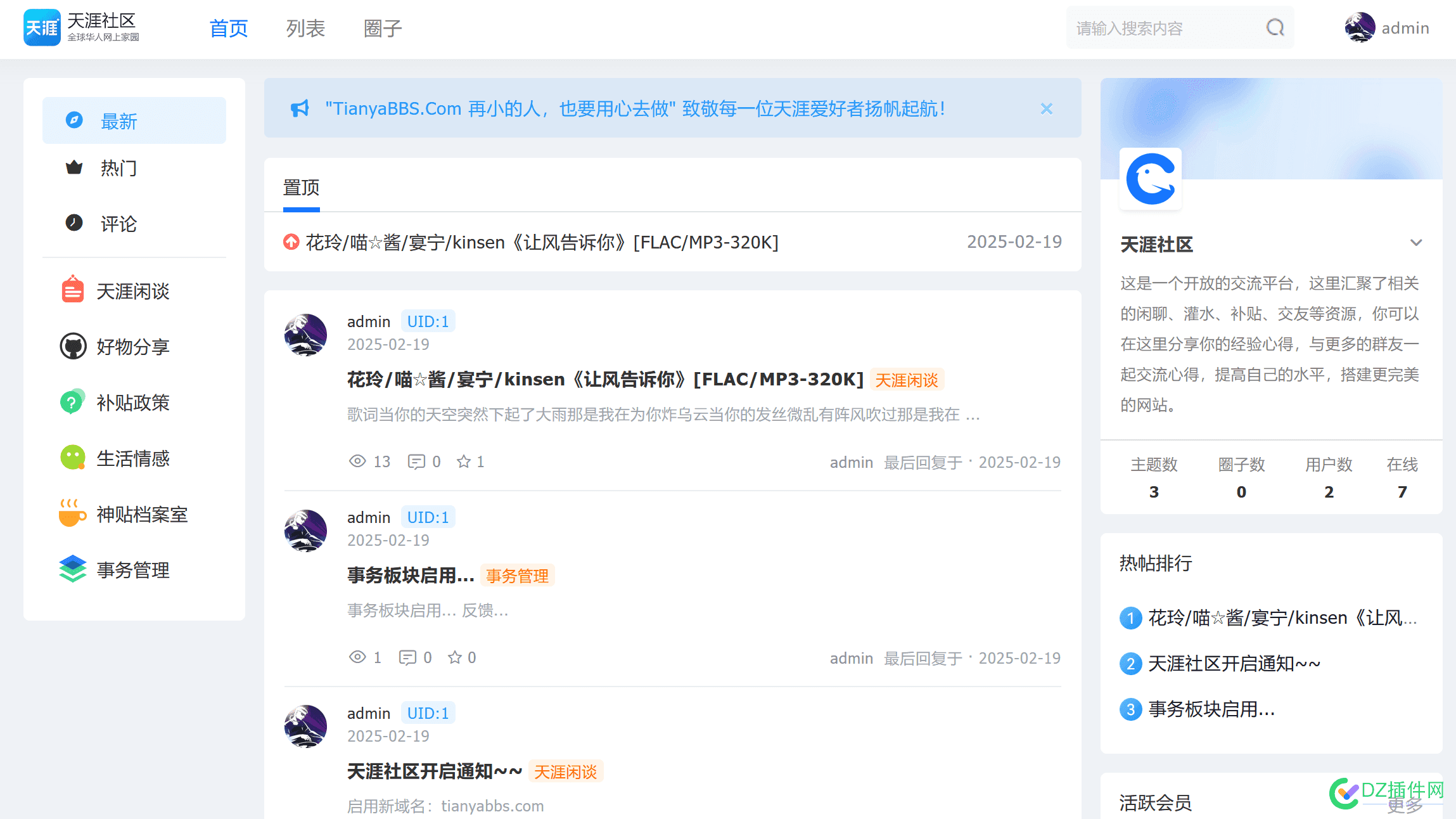The width and height of the screenshot is (1456, 819).
Task: Open the 神贴档案室 board
Action: tap(142, 514)
